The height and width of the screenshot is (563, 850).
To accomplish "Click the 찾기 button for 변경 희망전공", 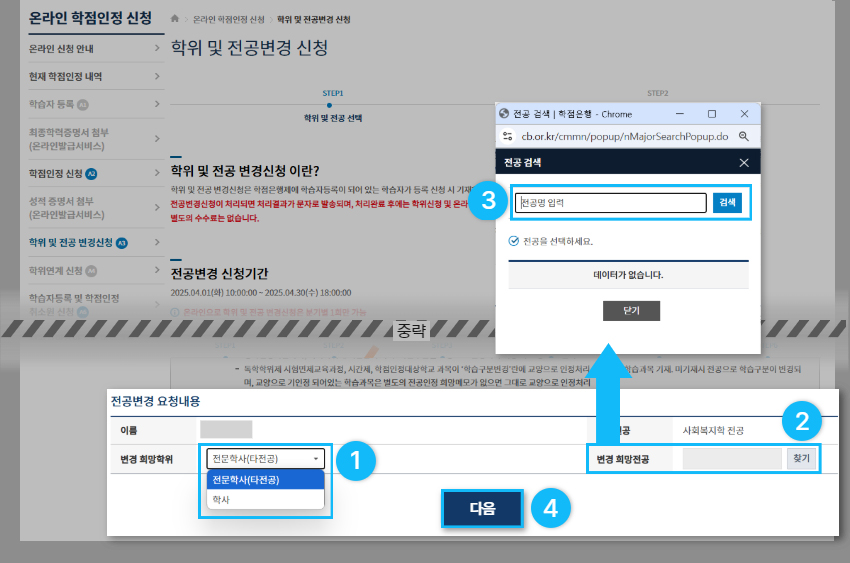I will pyautogui.click(x=801, y=458).
